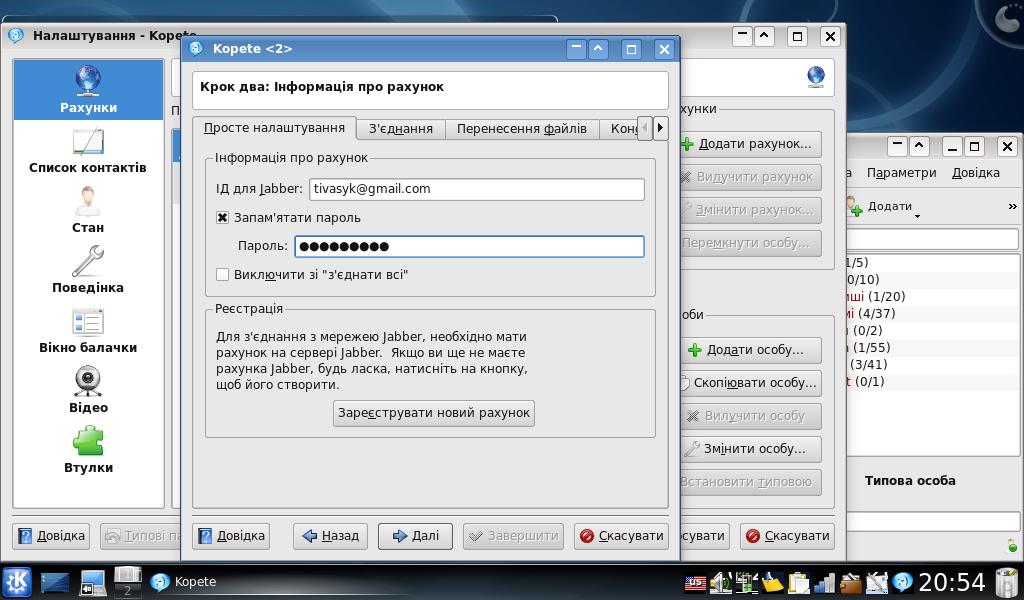Viewport: 1024px width, 600px height.
Task: Switch to the Перенесення файлів tab
Action: (x=522, y=129)
